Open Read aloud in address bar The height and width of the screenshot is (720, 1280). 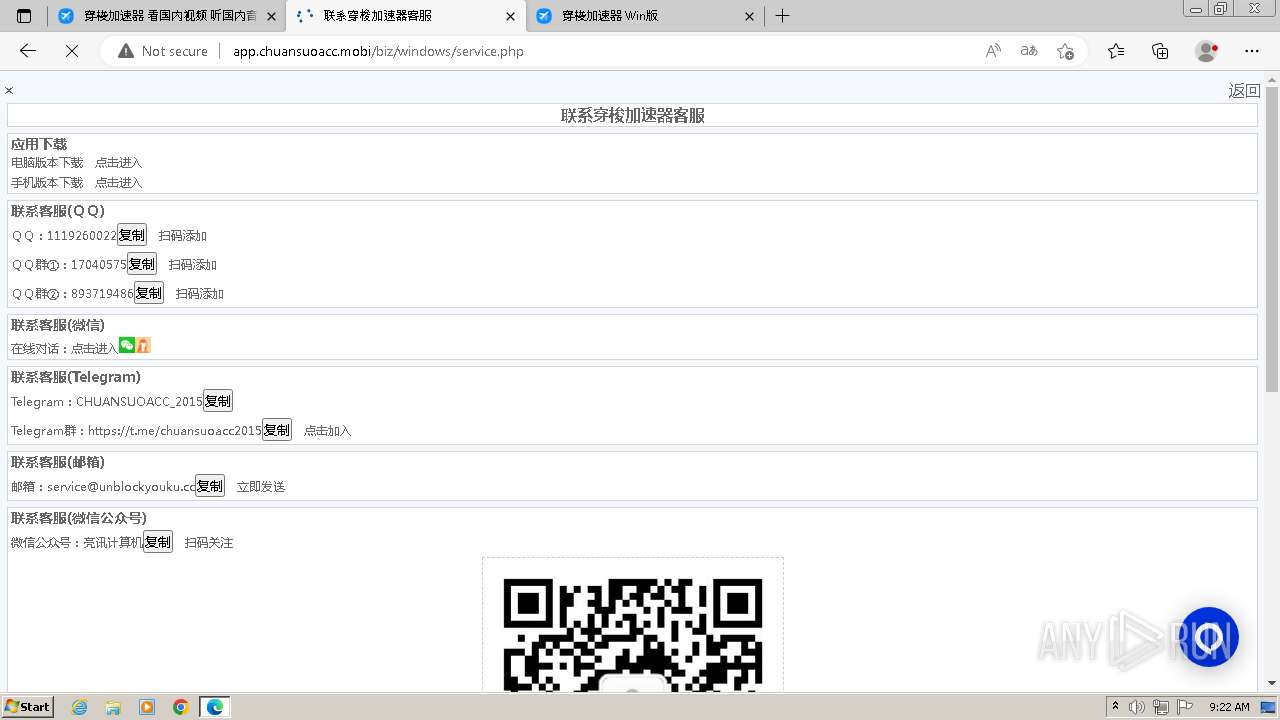coord(993,51)
